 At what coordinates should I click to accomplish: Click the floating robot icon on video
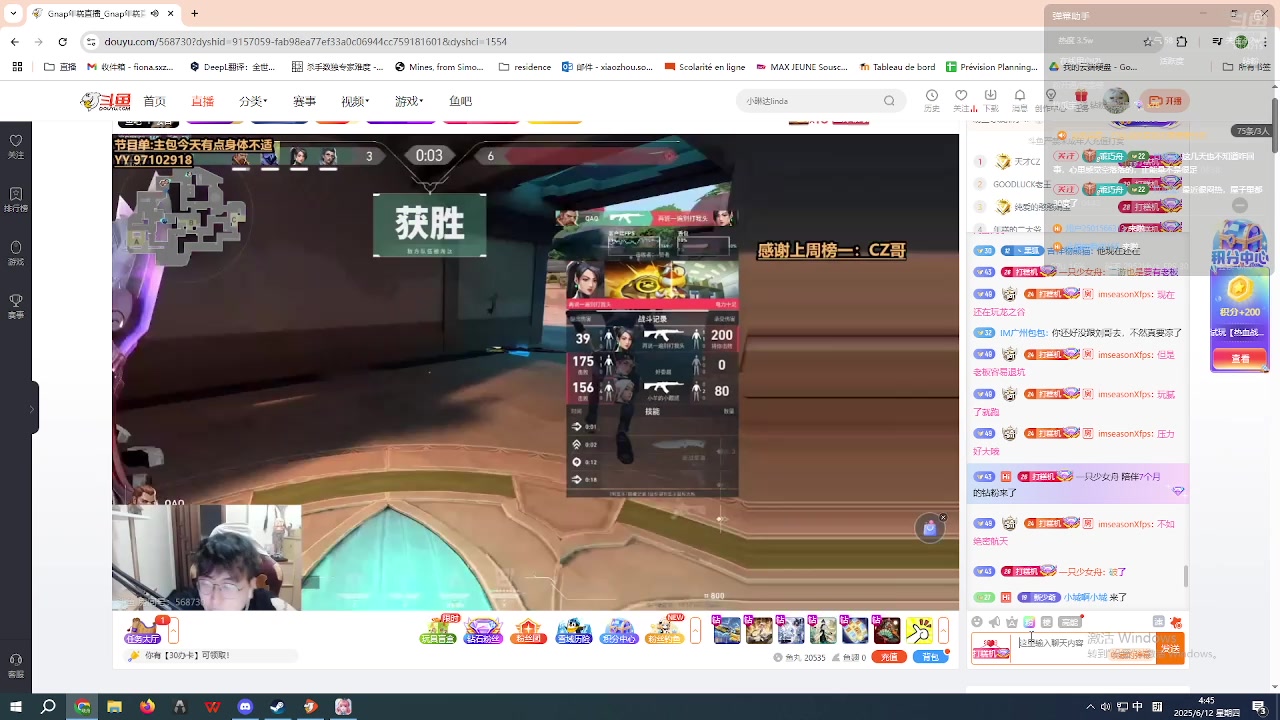(929, 529)
